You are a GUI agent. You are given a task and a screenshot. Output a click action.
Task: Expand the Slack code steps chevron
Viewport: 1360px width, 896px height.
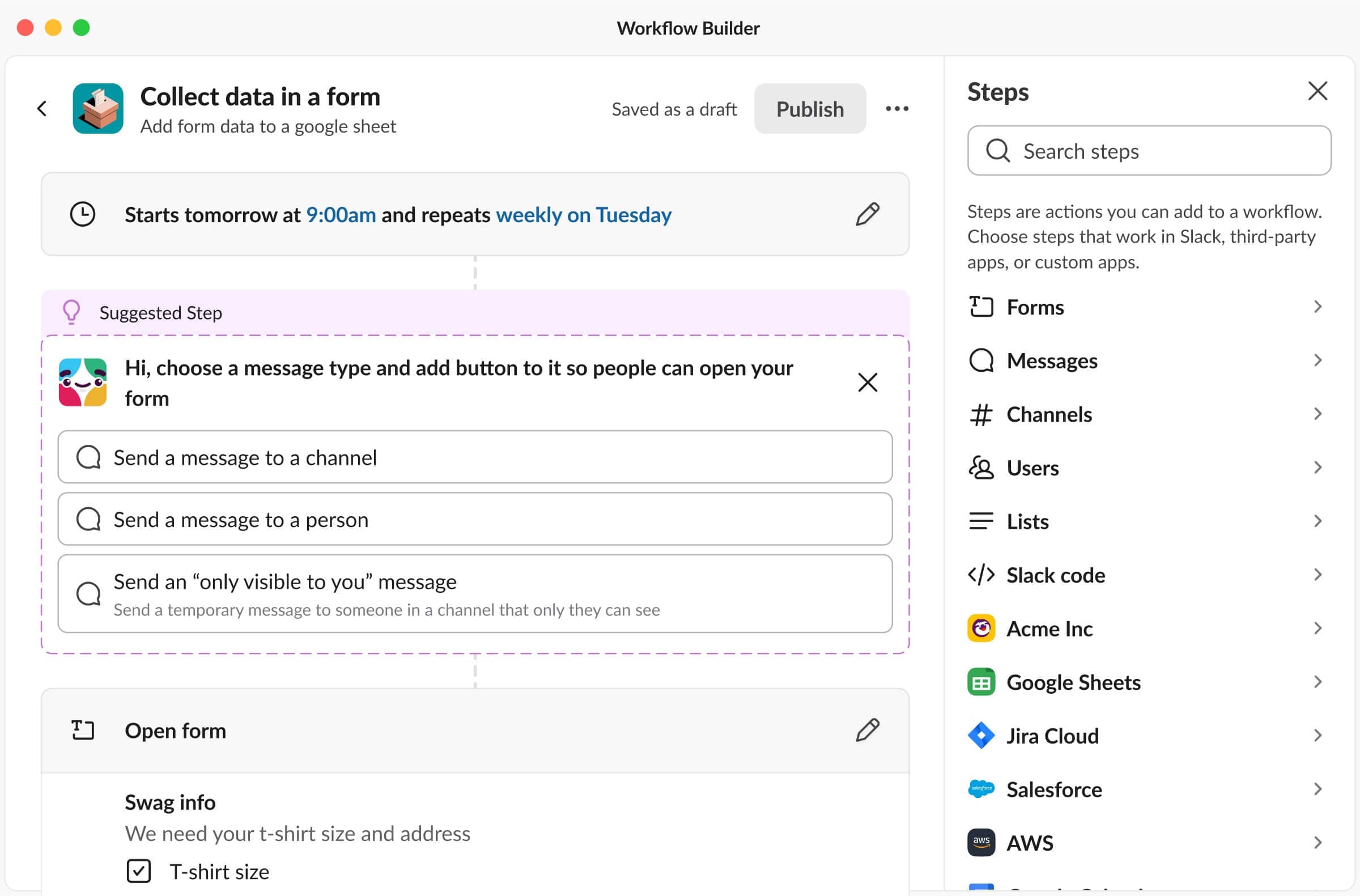1317,575
